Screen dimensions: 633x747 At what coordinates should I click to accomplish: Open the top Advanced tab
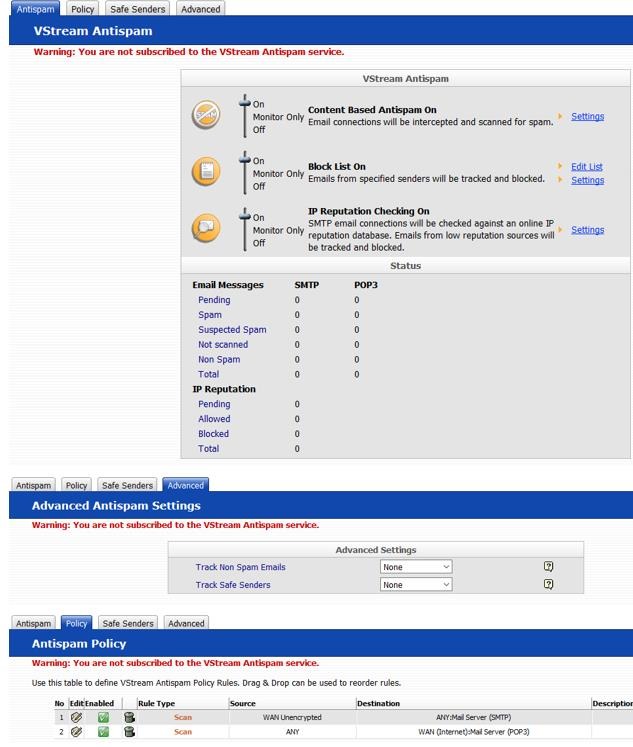pyautogui.click(x=201, y=9)
